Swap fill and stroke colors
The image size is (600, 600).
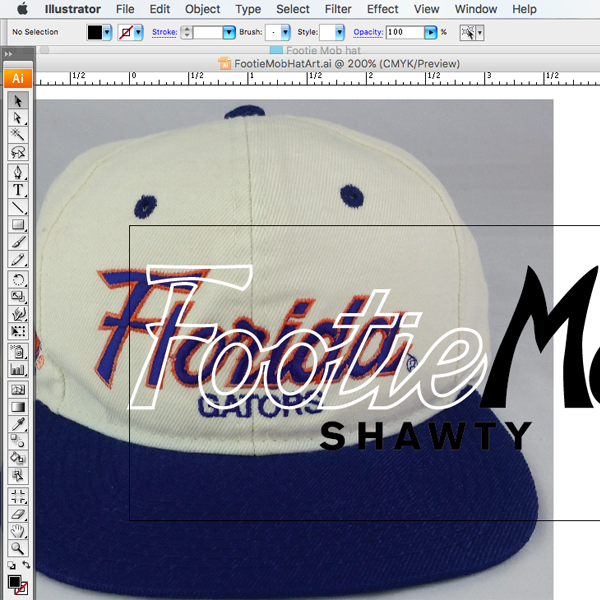pyautogui.click(x=26, y=564)
